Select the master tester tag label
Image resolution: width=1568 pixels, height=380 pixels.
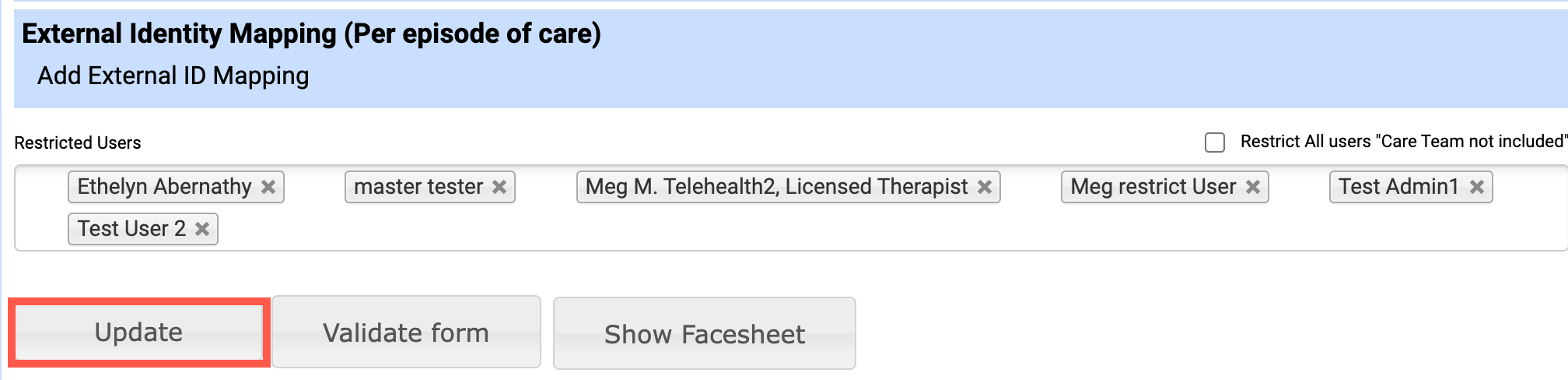coord(418,187)
